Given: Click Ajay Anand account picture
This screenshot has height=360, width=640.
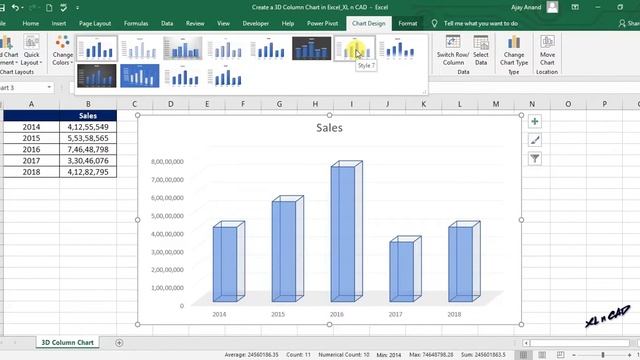Looking at the screenshot, I should click(x=552, y=7).
